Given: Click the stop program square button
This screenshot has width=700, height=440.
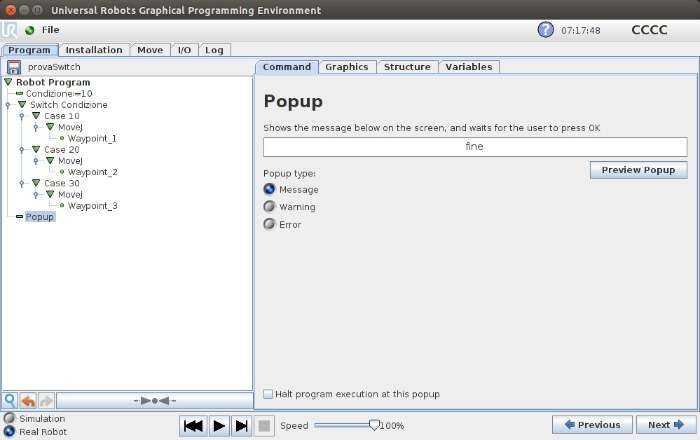Looking at the screenshot, I should click(x=264, y=426).
